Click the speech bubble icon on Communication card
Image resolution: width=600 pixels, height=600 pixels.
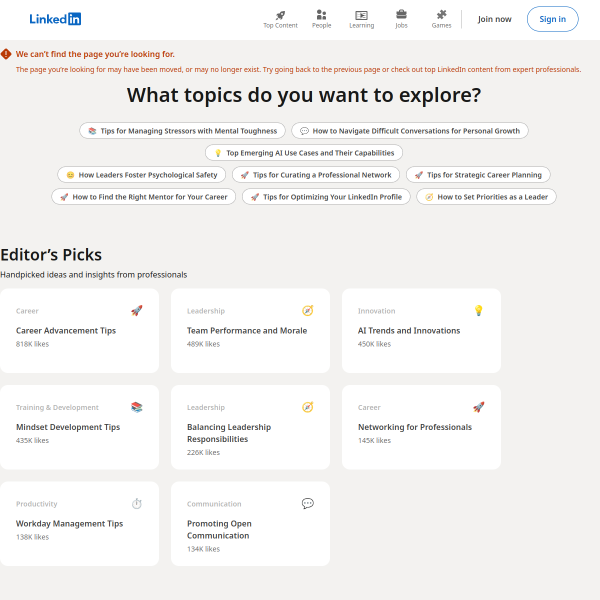pos(307,504)
